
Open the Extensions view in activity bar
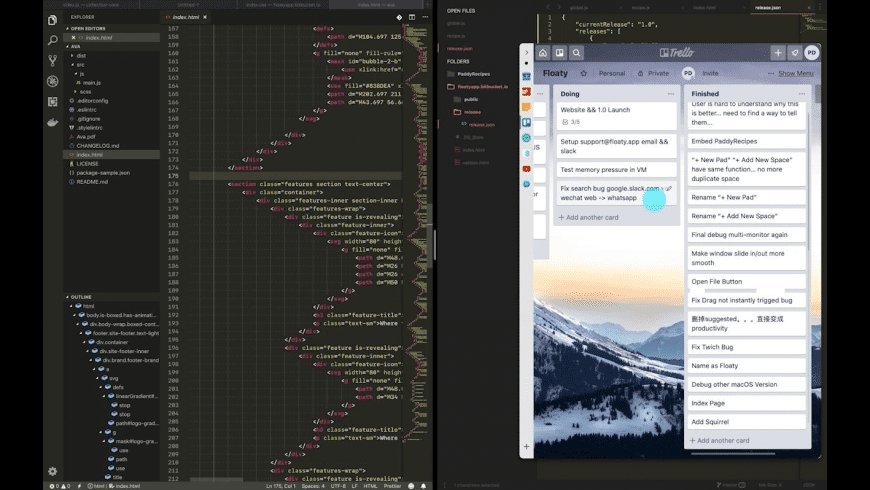coord(53,102)
